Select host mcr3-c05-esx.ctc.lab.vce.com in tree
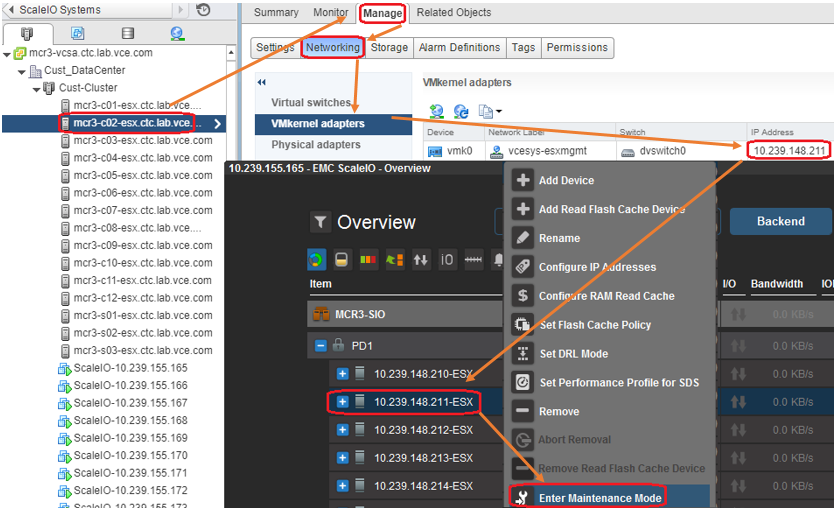This screenshot has width=834, height=508. pyautogui.click(x=143, y=175)
